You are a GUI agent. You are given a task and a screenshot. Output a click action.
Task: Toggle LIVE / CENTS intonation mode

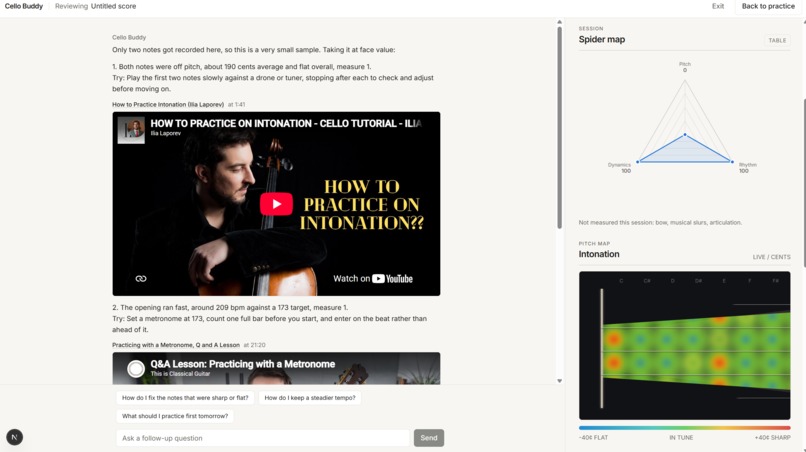click(x=772, y=257)
